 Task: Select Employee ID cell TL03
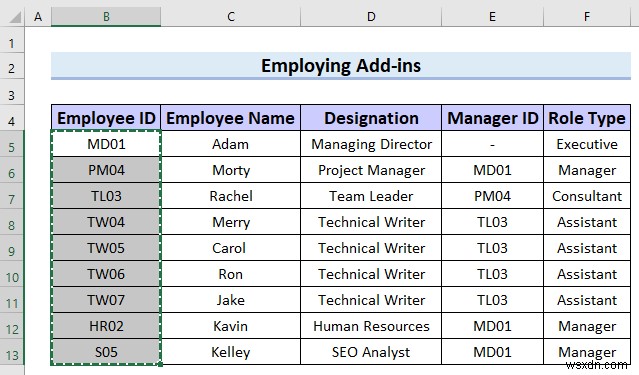(x=106, y=196)
